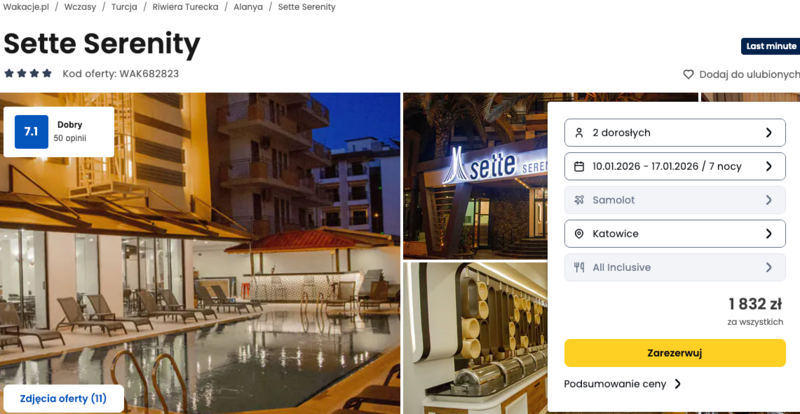Click the Last minute badge

point(770,46)
